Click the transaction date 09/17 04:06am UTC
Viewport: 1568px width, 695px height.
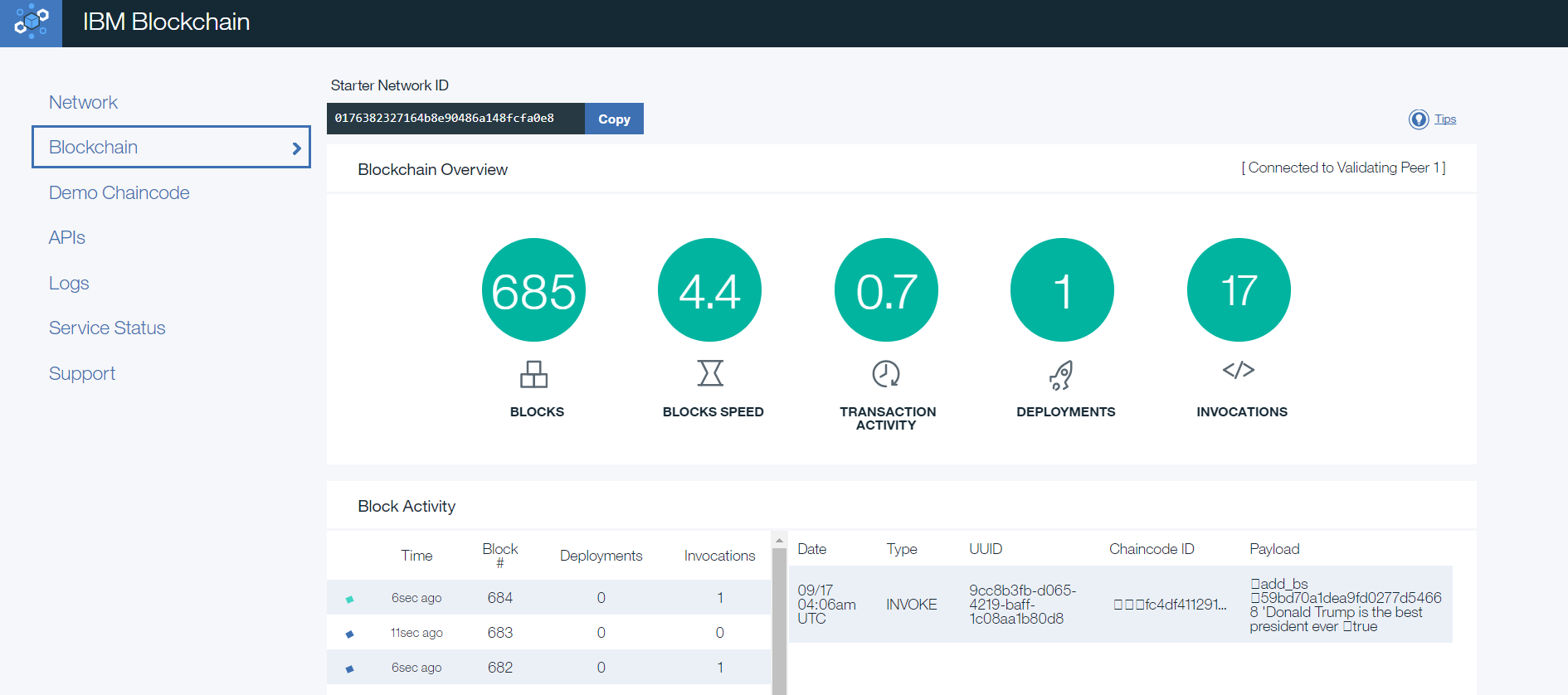pyautogui.click(x=826, y=605)
